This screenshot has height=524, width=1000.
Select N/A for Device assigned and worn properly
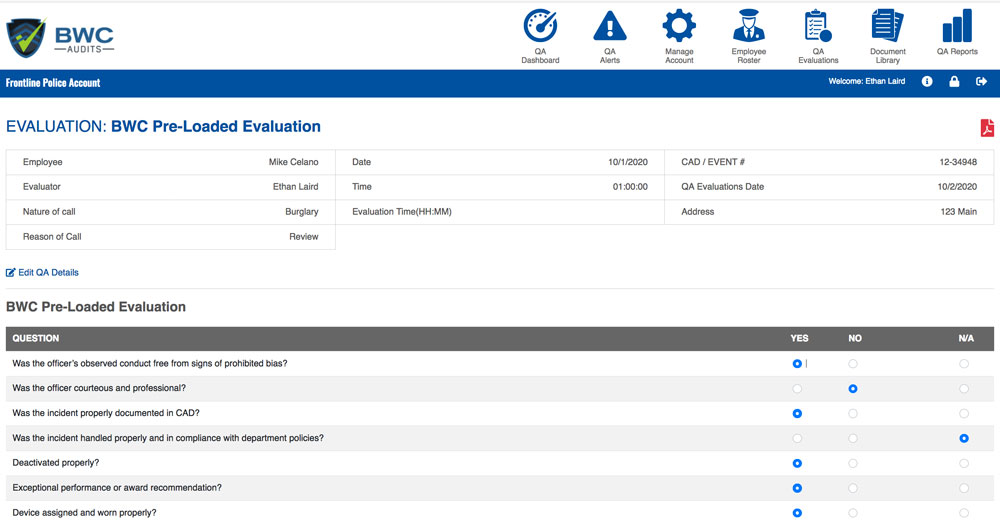point(964,513)
